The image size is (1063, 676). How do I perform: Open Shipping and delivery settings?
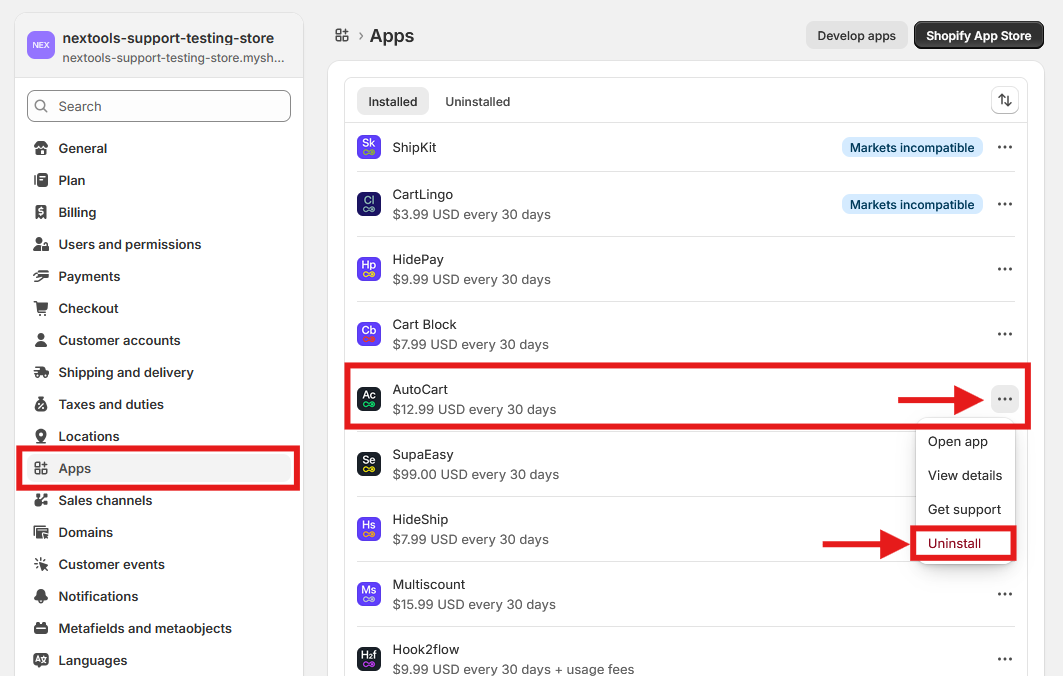click(126, 372)
